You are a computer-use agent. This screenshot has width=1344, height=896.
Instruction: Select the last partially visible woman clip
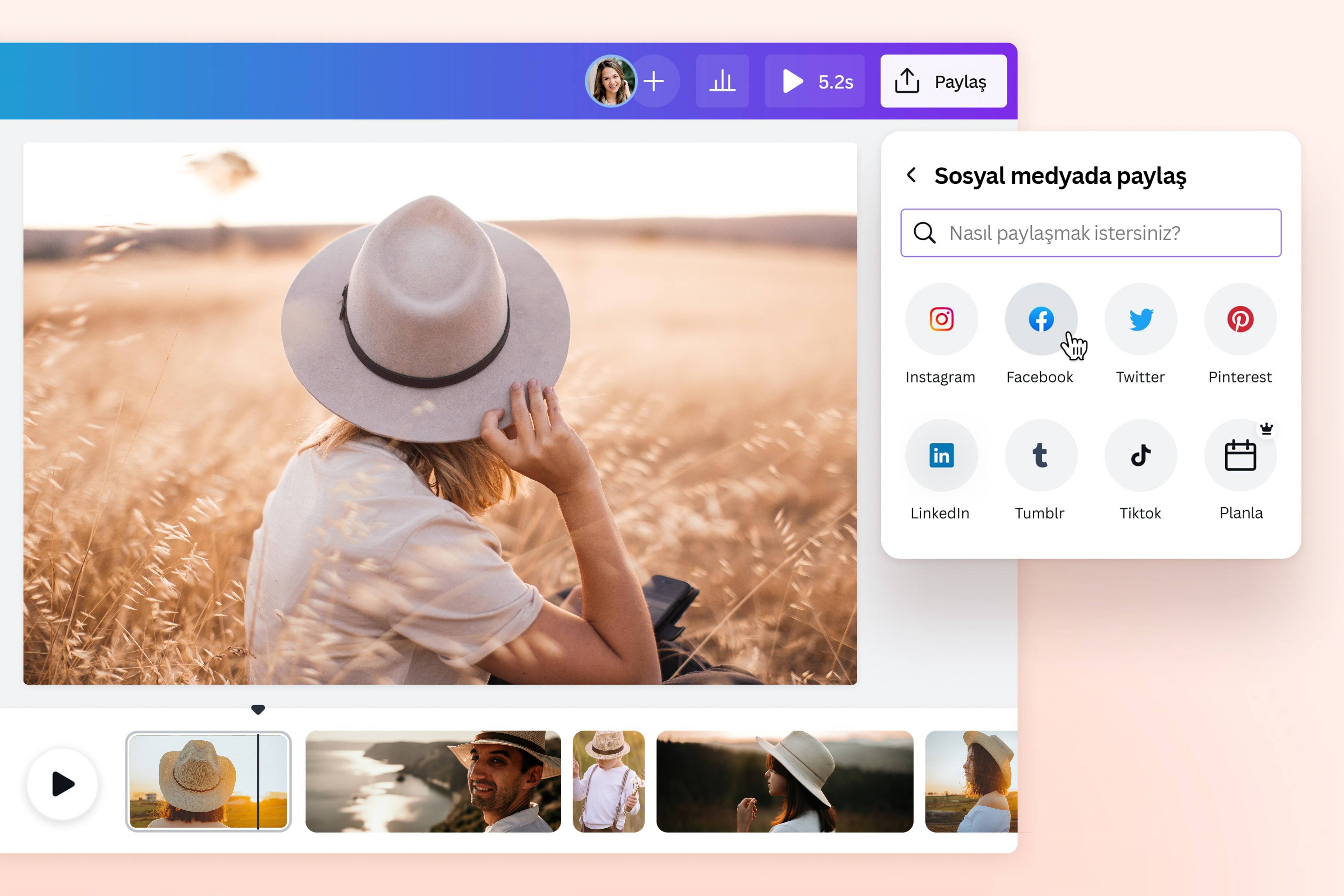(971, 781)
